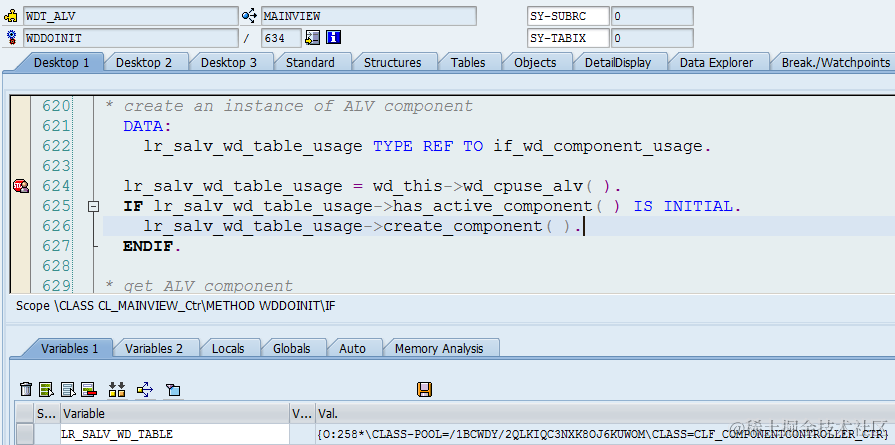The width and height of the screenshot is (895, 445).
Task: Click the filter funnel icon in variables toolbar
Action: pyautogui.click(x=173, y=390)
